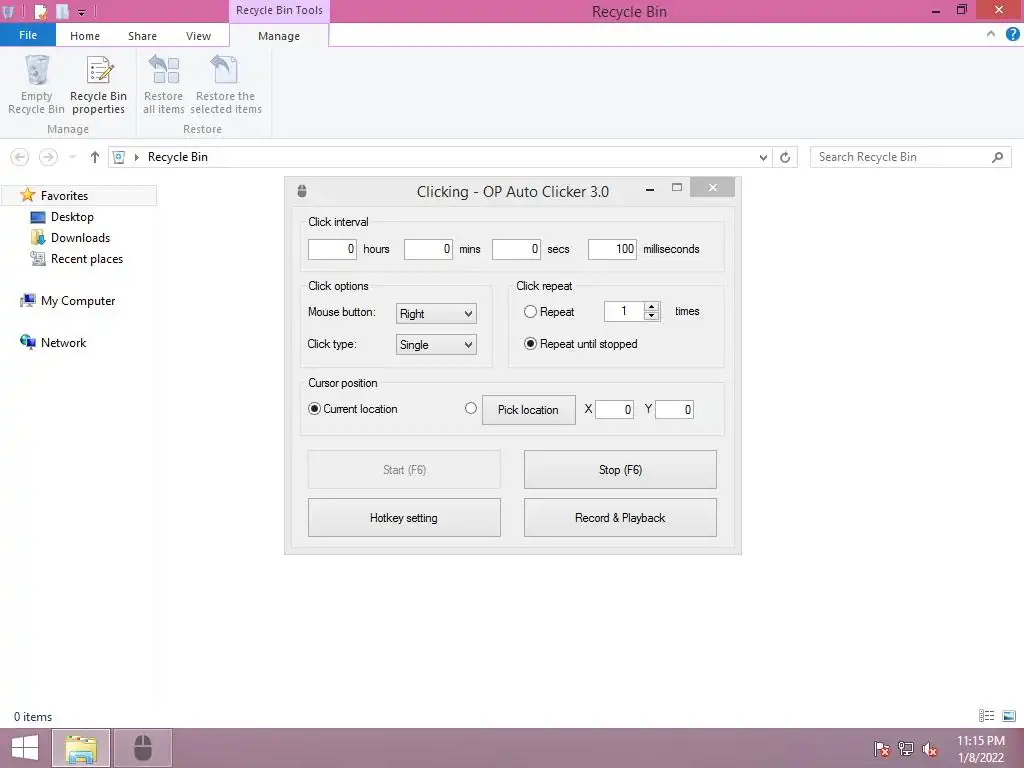Click Restore the selected items icon
This screenshot has width=1024, height=768.
(225, 71)
